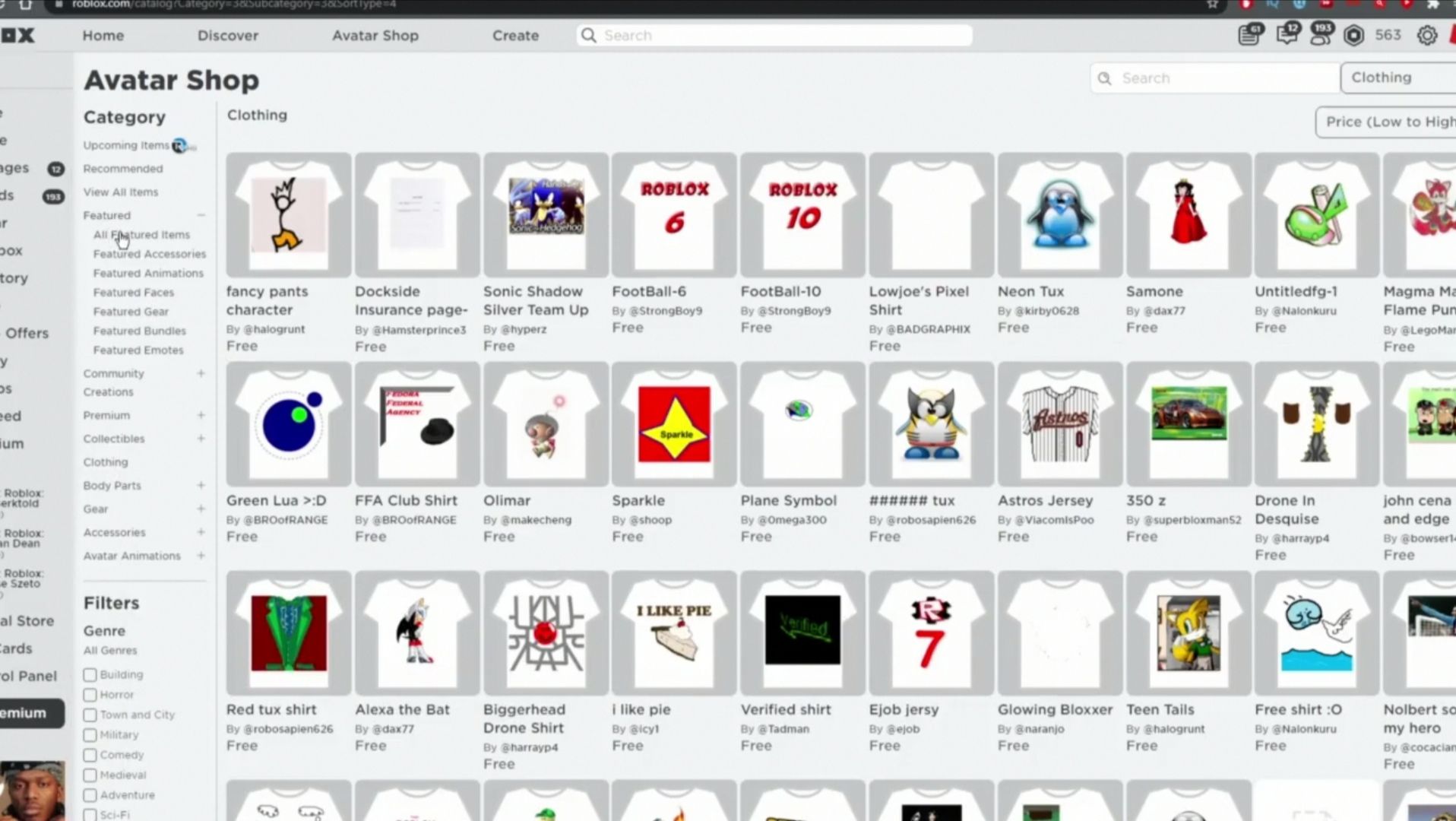Go to the Discover nav tab
Screen dimensions: 1456x821
(228, 35)
